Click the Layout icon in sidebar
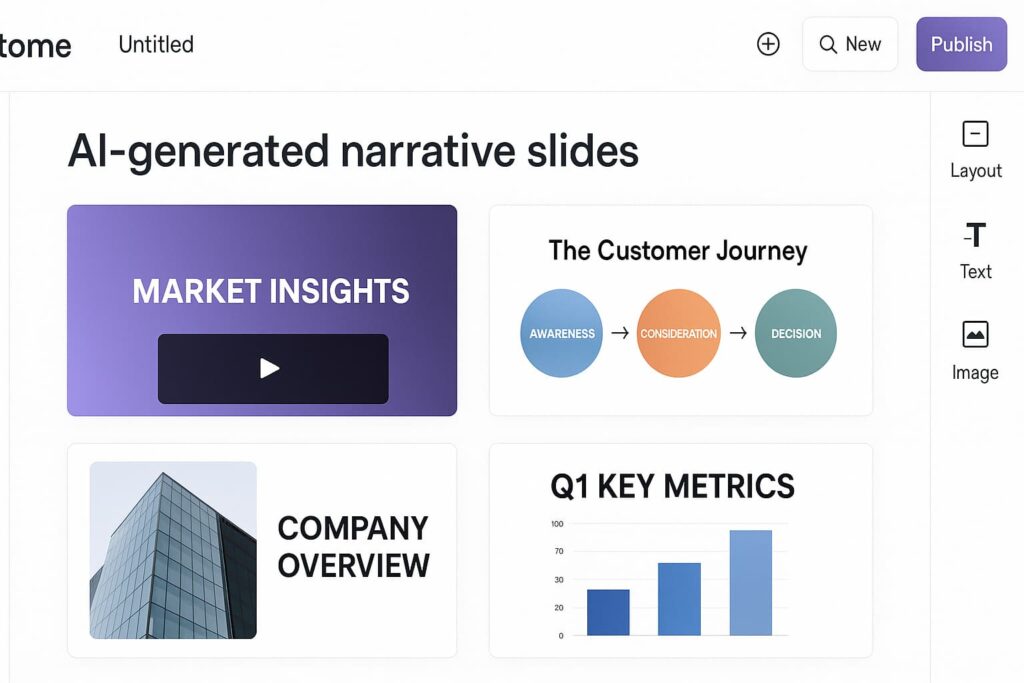This screenshot has width=1024, height=683. (975, 134)
